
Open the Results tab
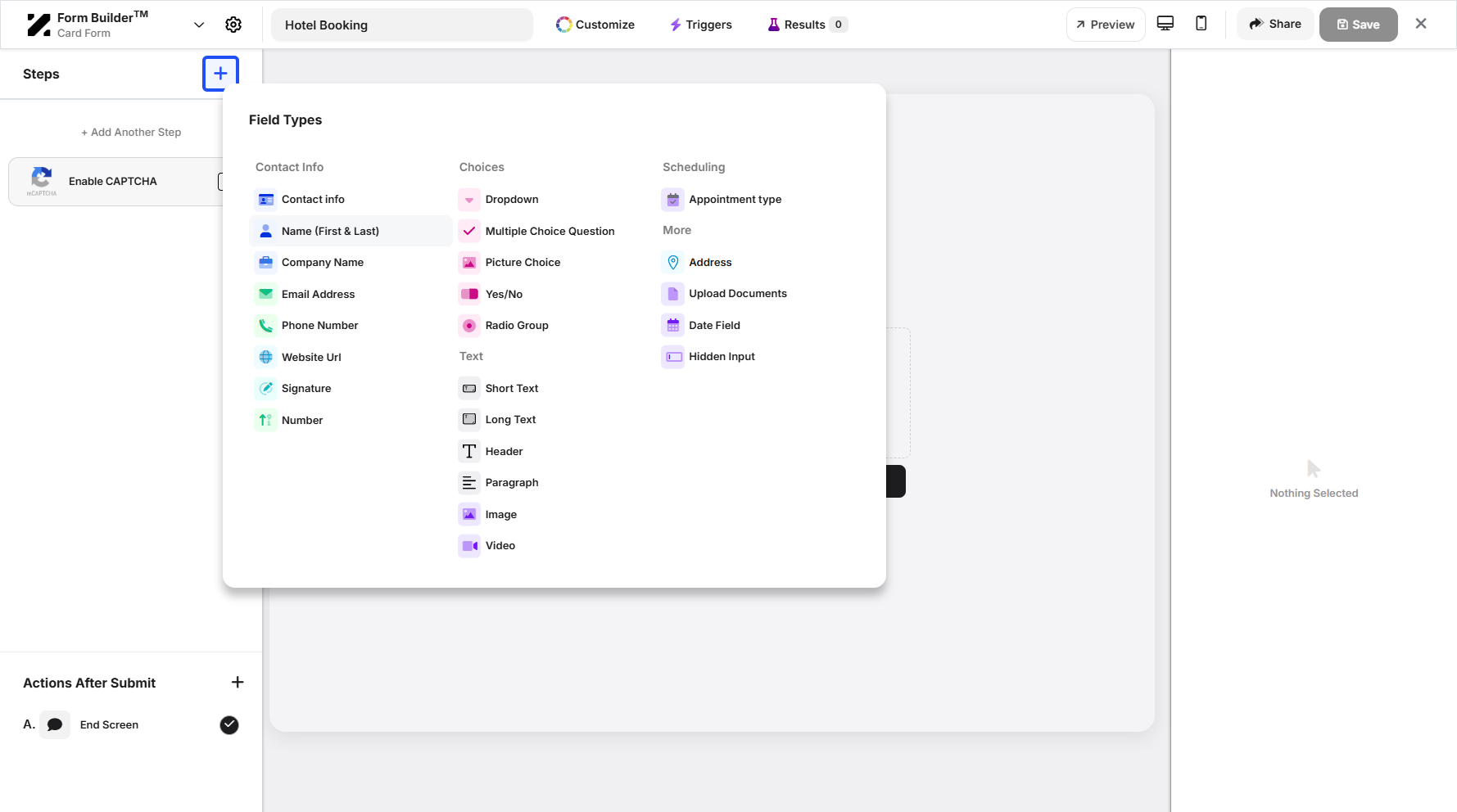(807, 25)
